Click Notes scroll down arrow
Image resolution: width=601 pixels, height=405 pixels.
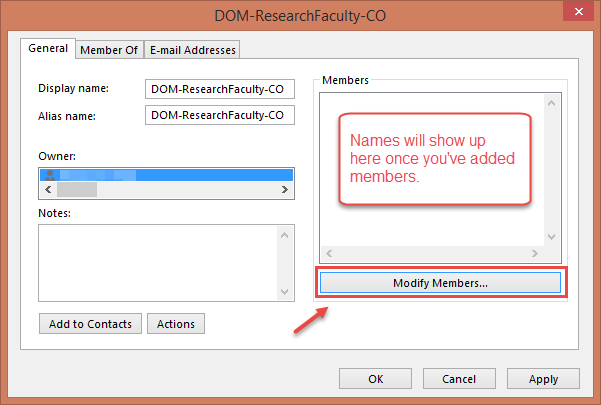285,291
